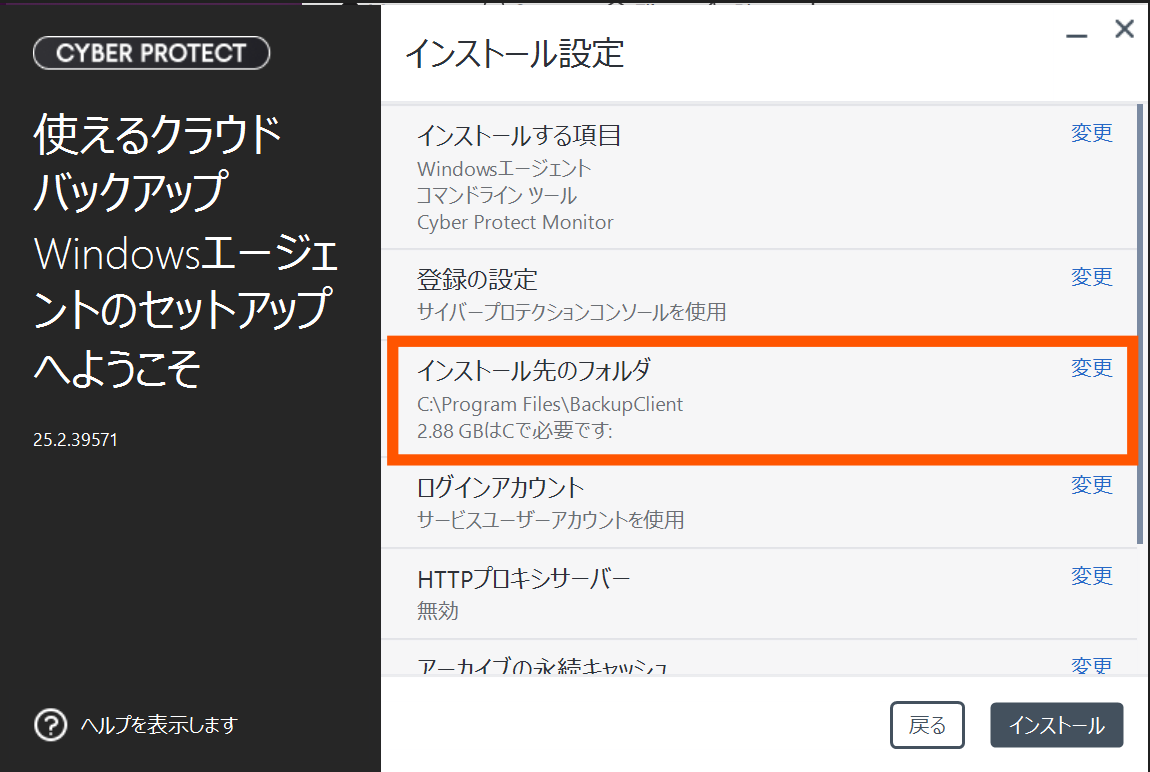The image size is (1150, 772).
Task: Select the Cyber Protect Monitor text
Action: coord(515,222)
